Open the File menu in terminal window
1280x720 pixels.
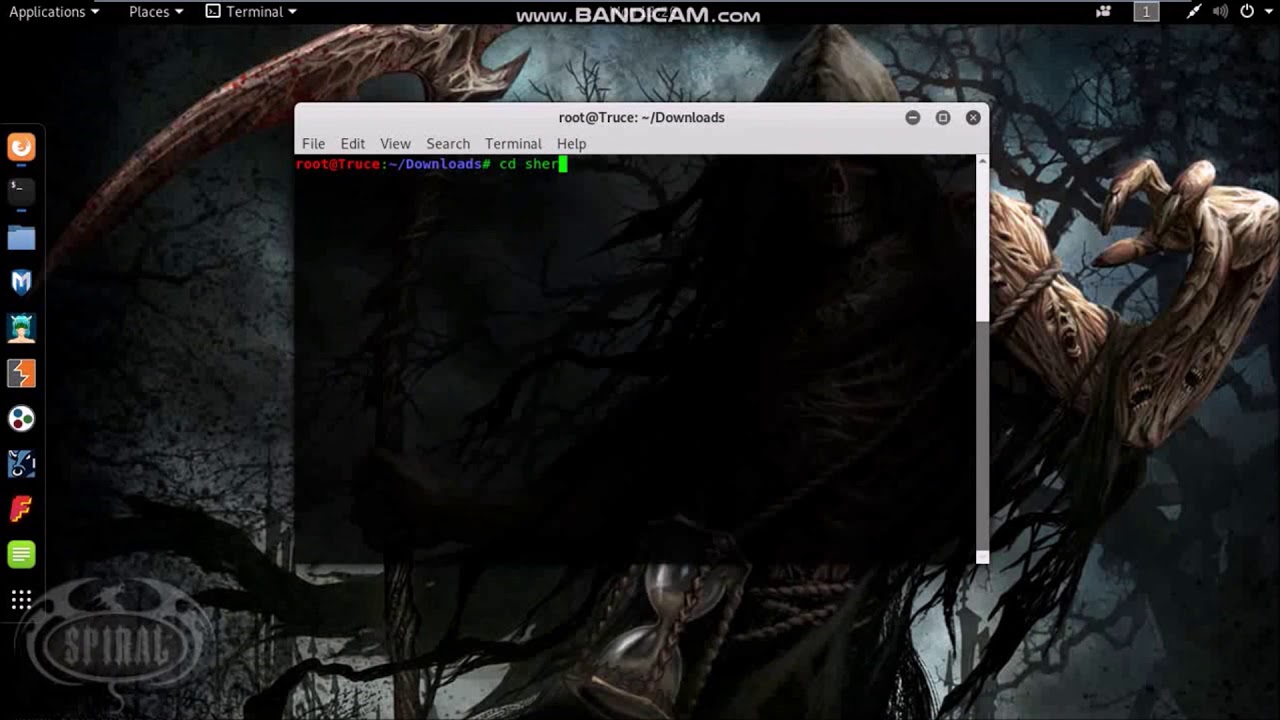pos(313,144)
